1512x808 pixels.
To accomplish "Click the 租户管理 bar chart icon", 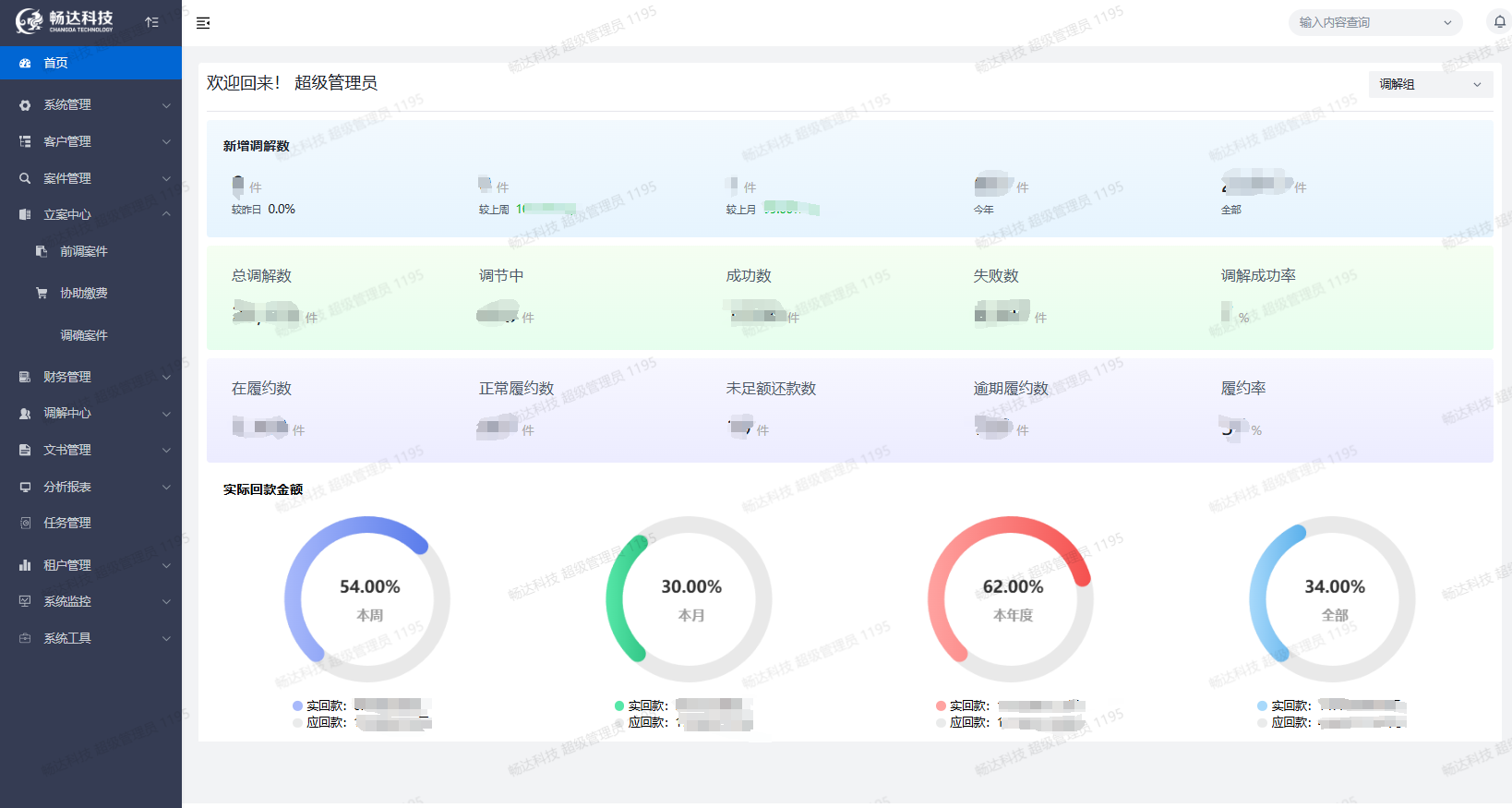I will point(25,565).
